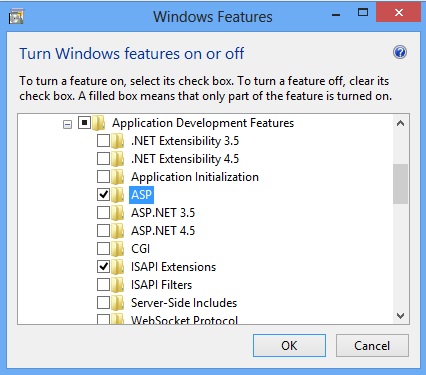This screenshot has height=375, width=426.
Task: Enable the ASP.NET 4.5 checkbox
Action: tap(103, 231)
